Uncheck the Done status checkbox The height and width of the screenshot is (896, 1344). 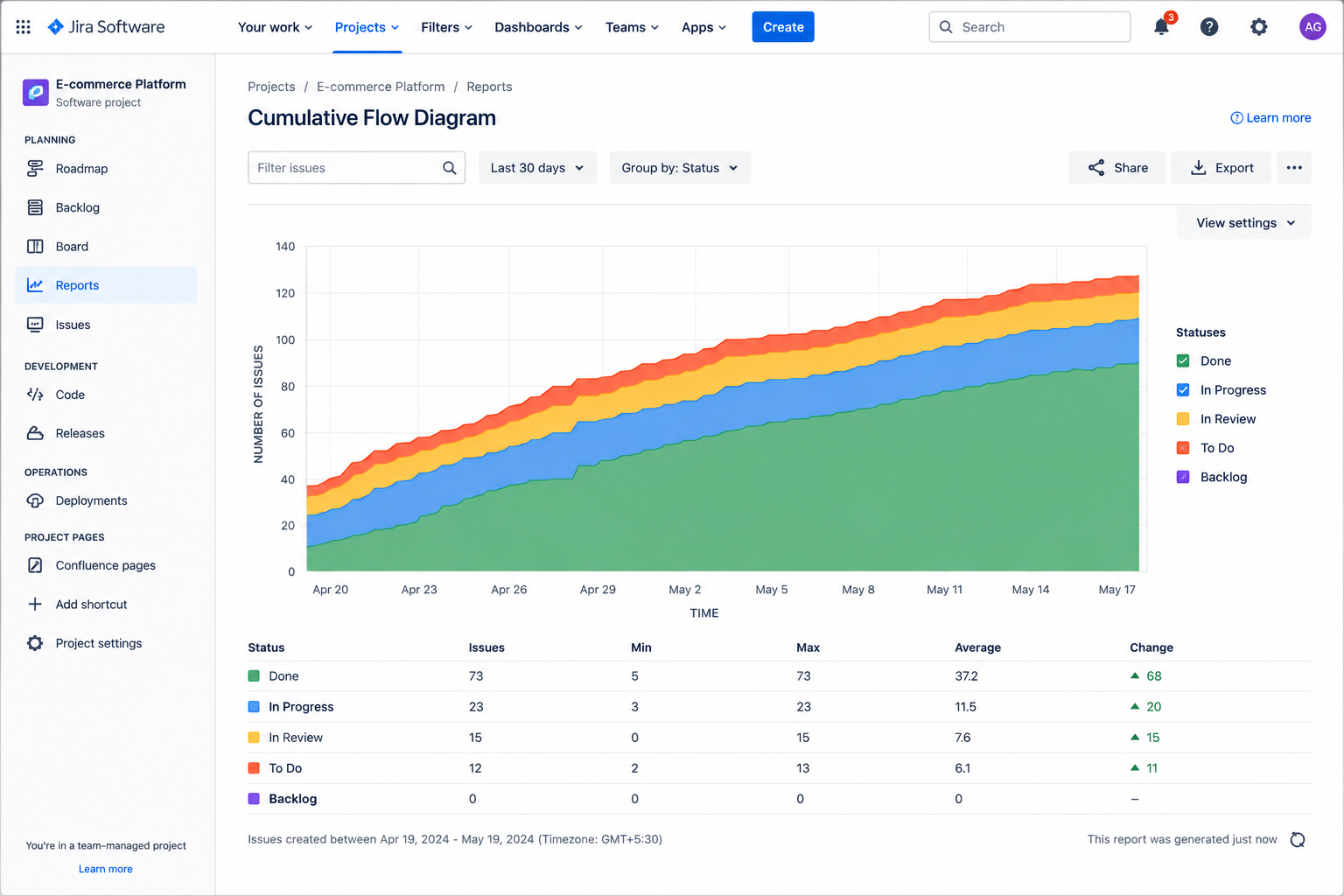1183,361
